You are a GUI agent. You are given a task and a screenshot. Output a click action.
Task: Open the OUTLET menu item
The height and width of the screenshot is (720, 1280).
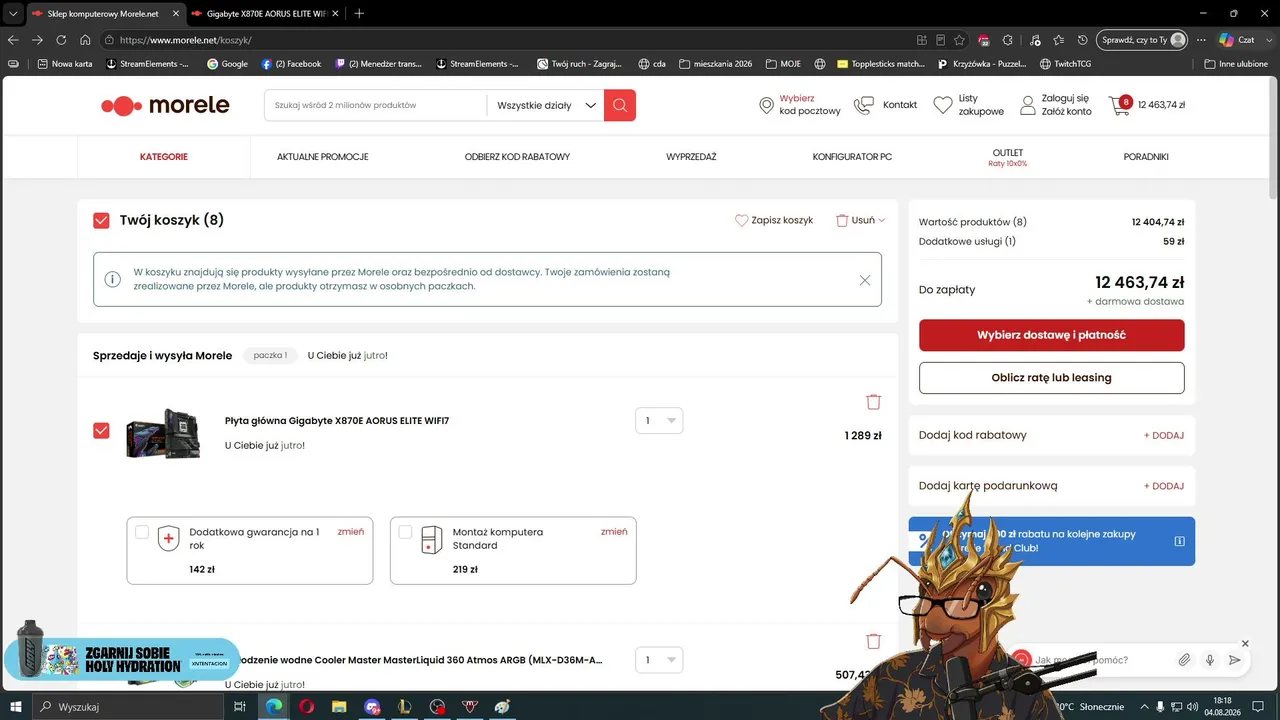click(1008, 157)
